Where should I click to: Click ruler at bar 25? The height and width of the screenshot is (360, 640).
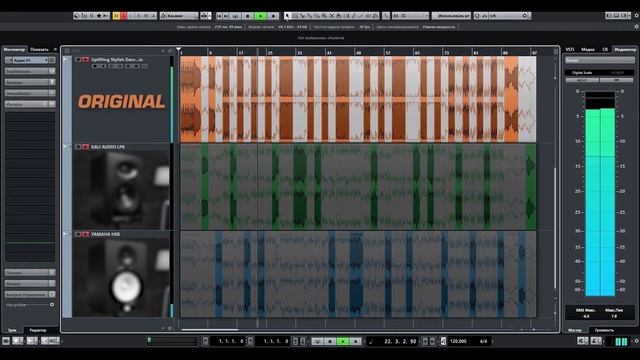(x=270, y=52)
